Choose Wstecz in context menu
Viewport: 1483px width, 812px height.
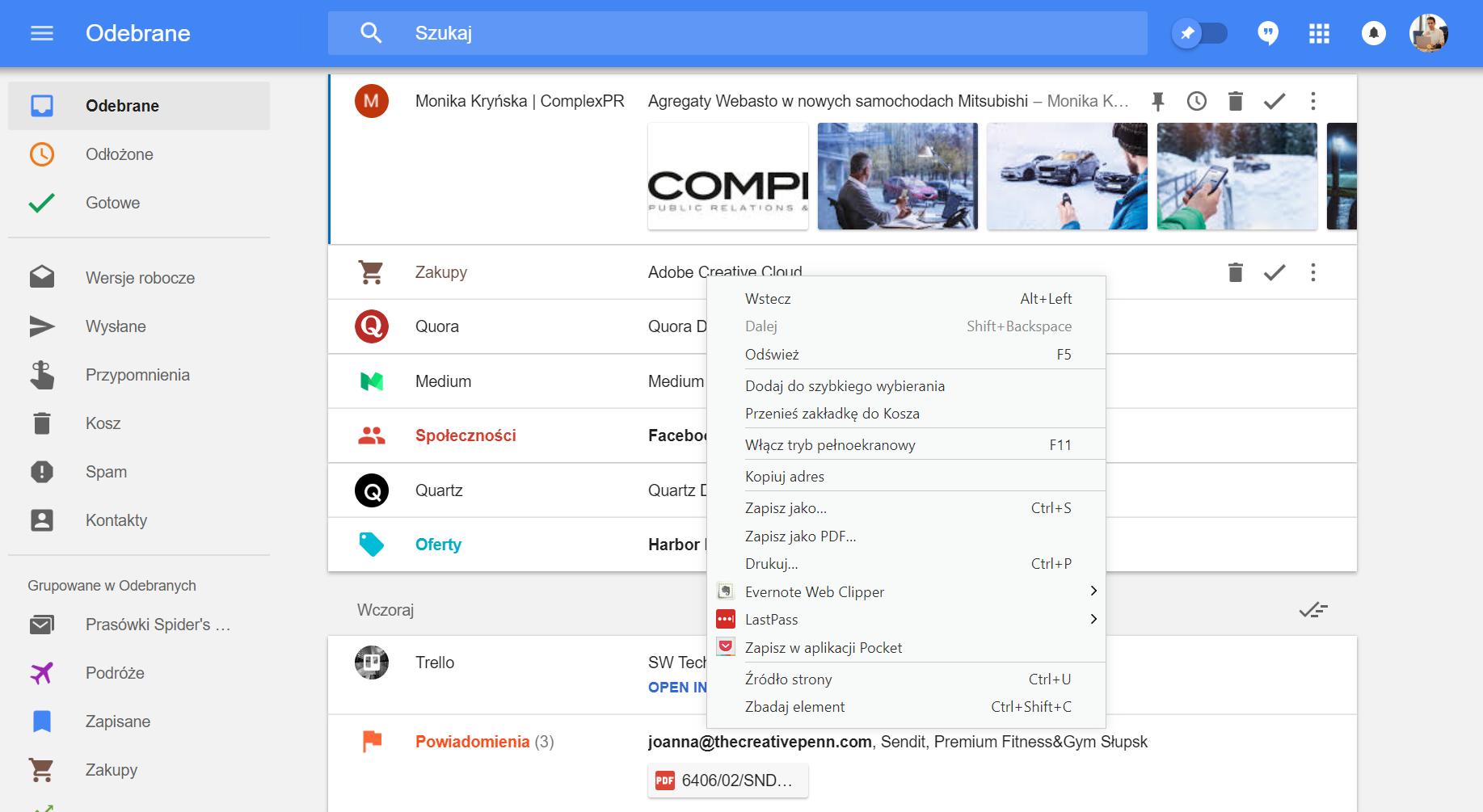[x=906, y=299]
